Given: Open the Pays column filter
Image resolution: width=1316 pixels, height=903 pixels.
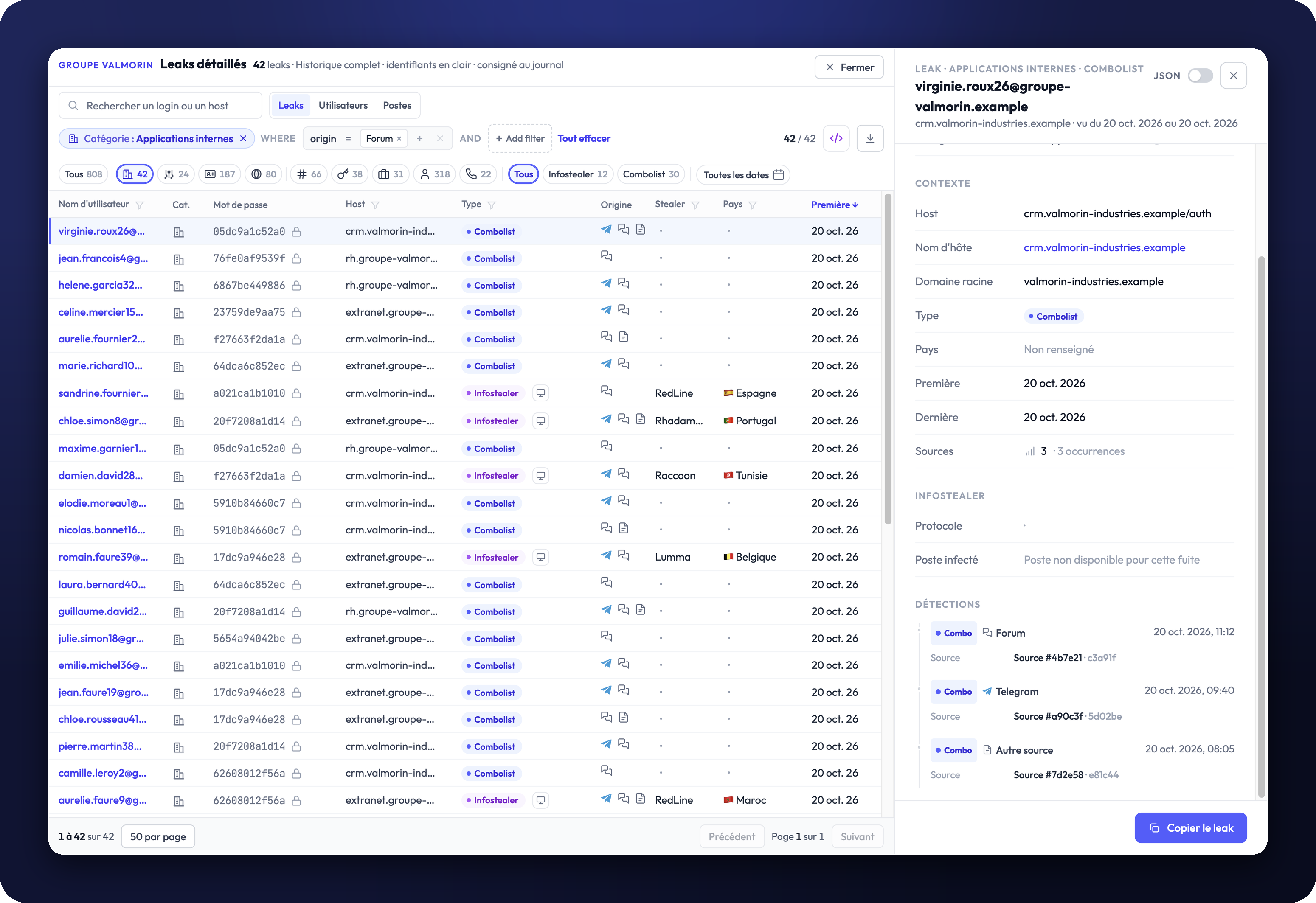Looking at the screenshot, I should point(753,205).
